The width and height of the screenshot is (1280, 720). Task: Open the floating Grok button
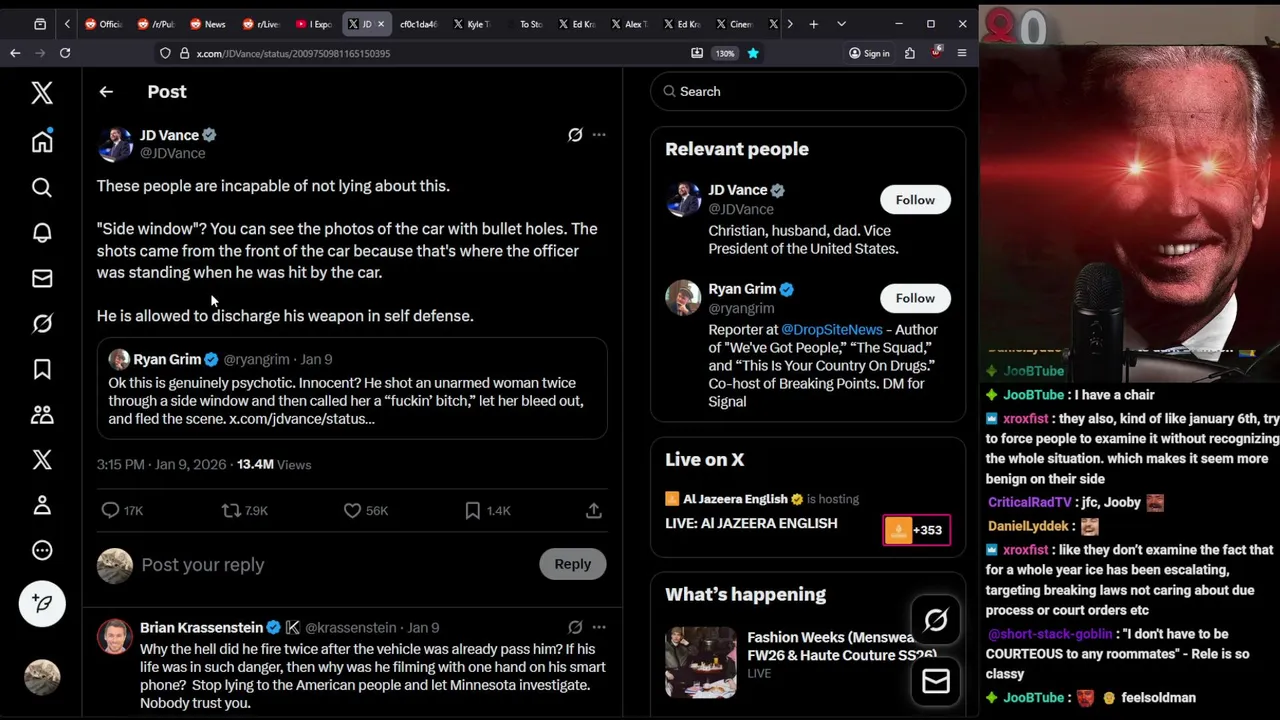point(936,621)
